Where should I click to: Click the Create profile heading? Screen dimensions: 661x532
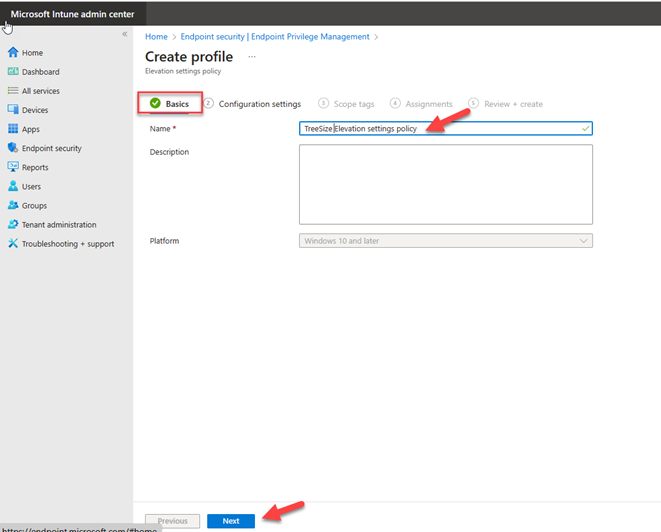189,56
